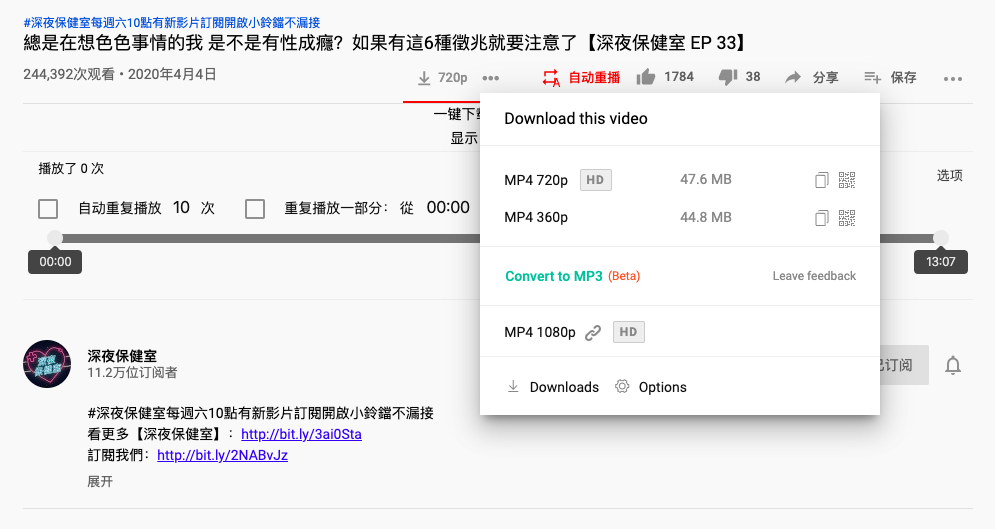The height and width of the screenshot is (529, 995).
Task: Click the Download this video heading
Action: [576, 119]
